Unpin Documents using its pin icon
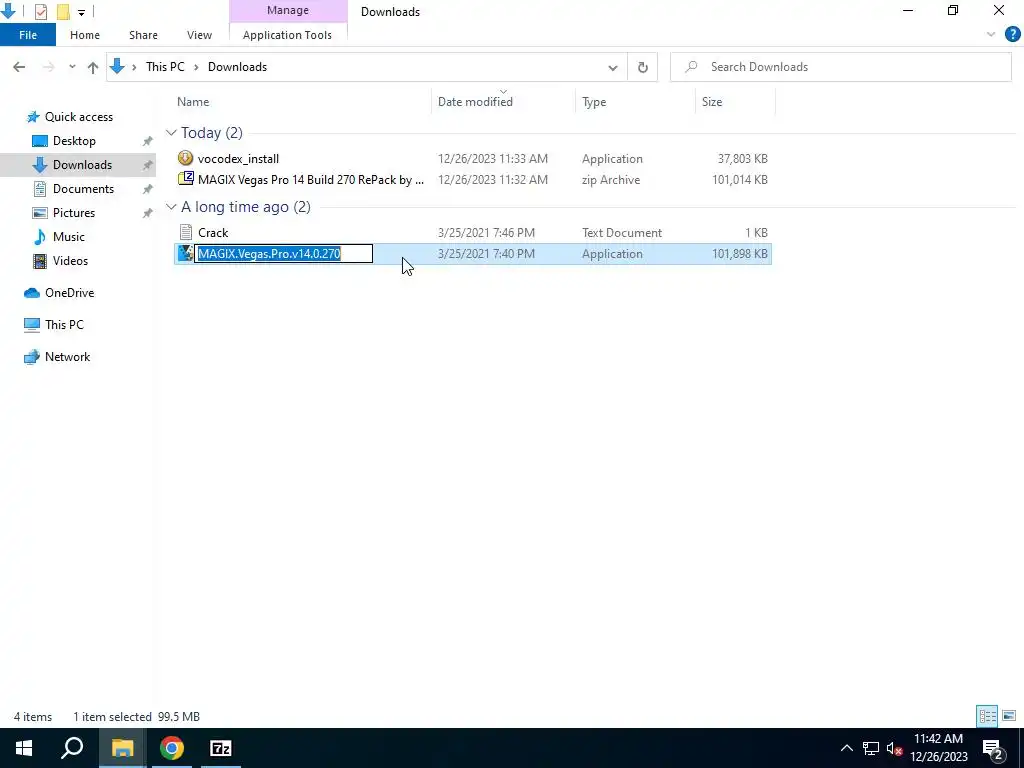This screenshot has height=768, width=1024. pos(148,189)
